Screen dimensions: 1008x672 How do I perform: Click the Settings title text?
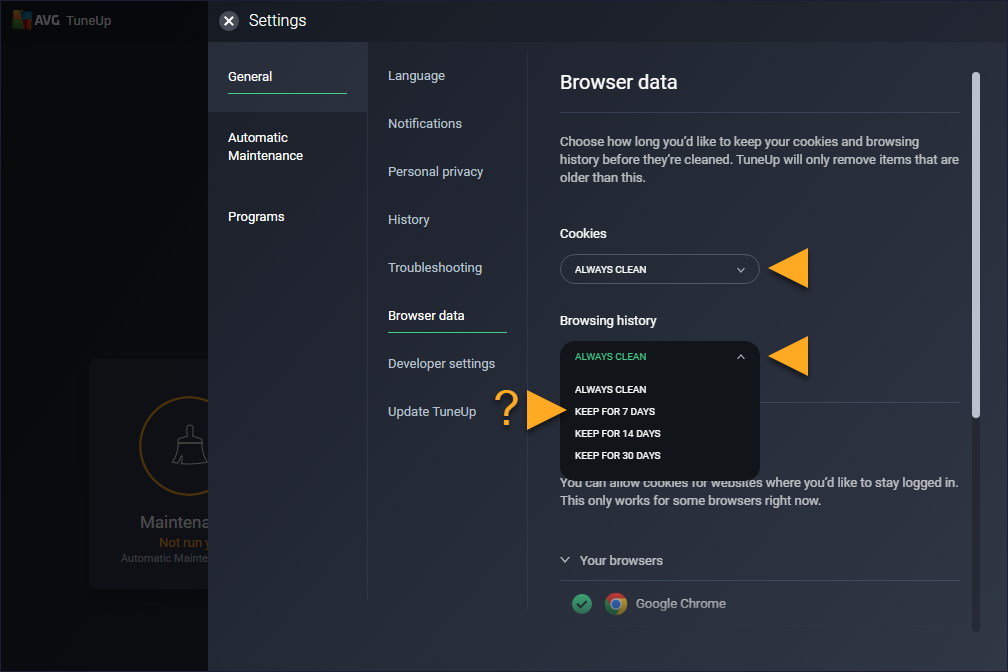tap(278, 21)
